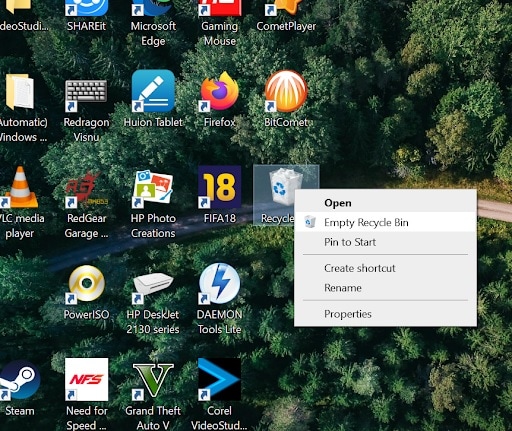The height and width of the screenshot is (431, 512).
Task: Select the Gaming Mouse shortcut icon
Action: pos(220,8)
